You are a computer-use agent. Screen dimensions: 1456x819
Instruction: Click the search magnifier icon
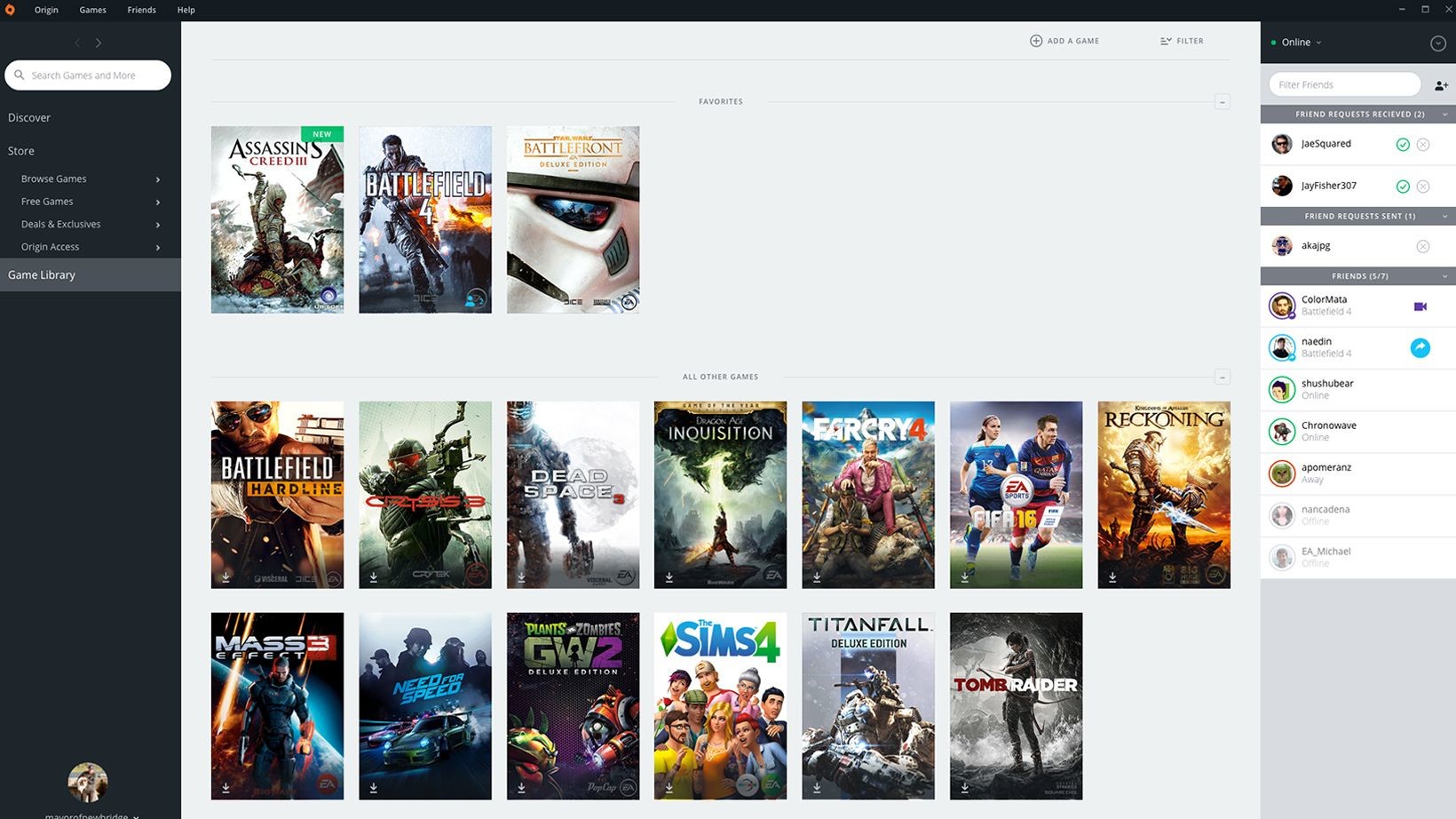[19, 75]
